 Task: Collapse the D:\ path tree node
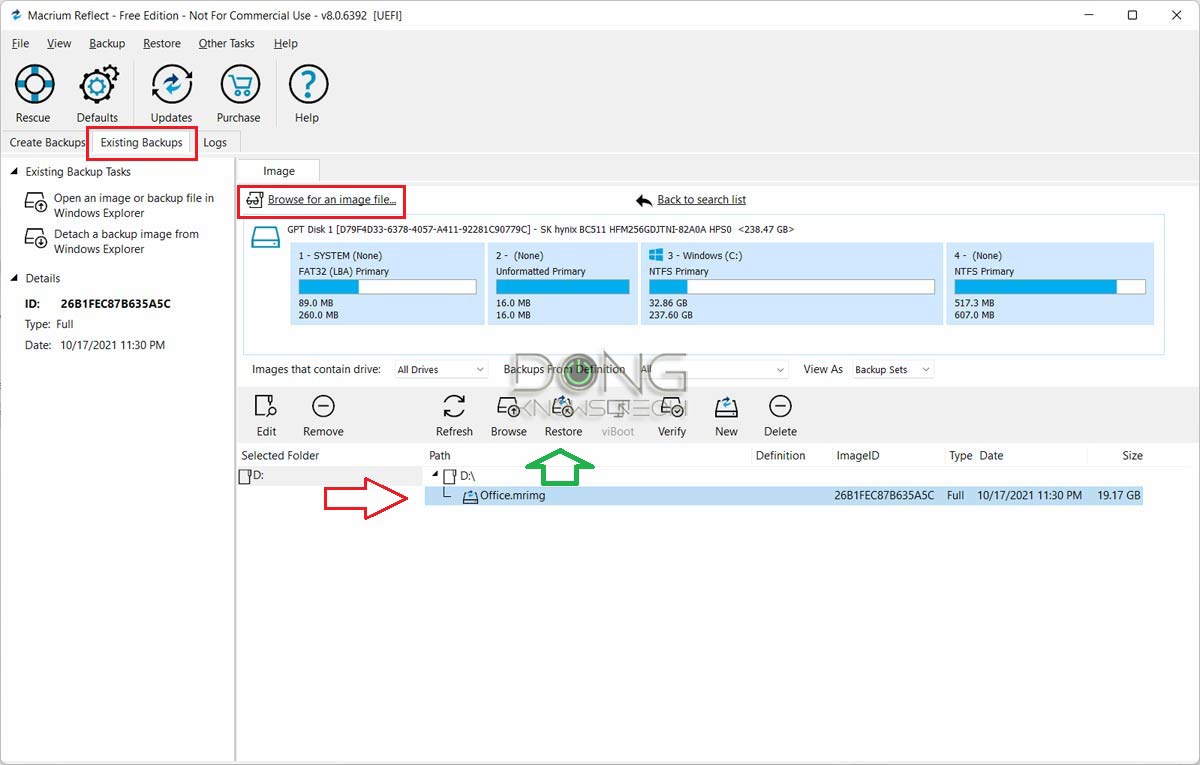click(x=435, y=476)
